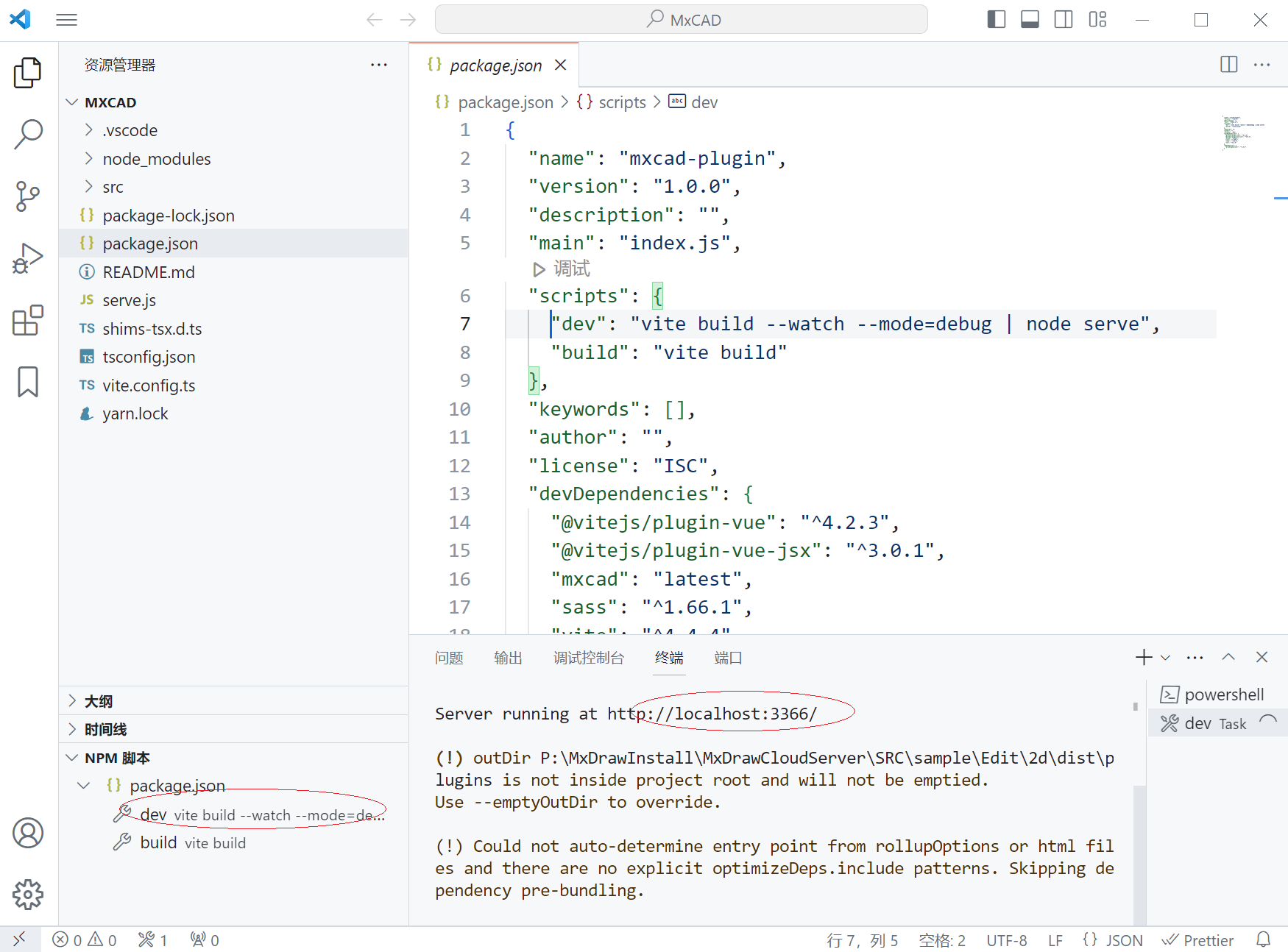Collapse the NPM 脚本 section
The width and height of the screenshot is (1288, 952).
coord(233,758)
